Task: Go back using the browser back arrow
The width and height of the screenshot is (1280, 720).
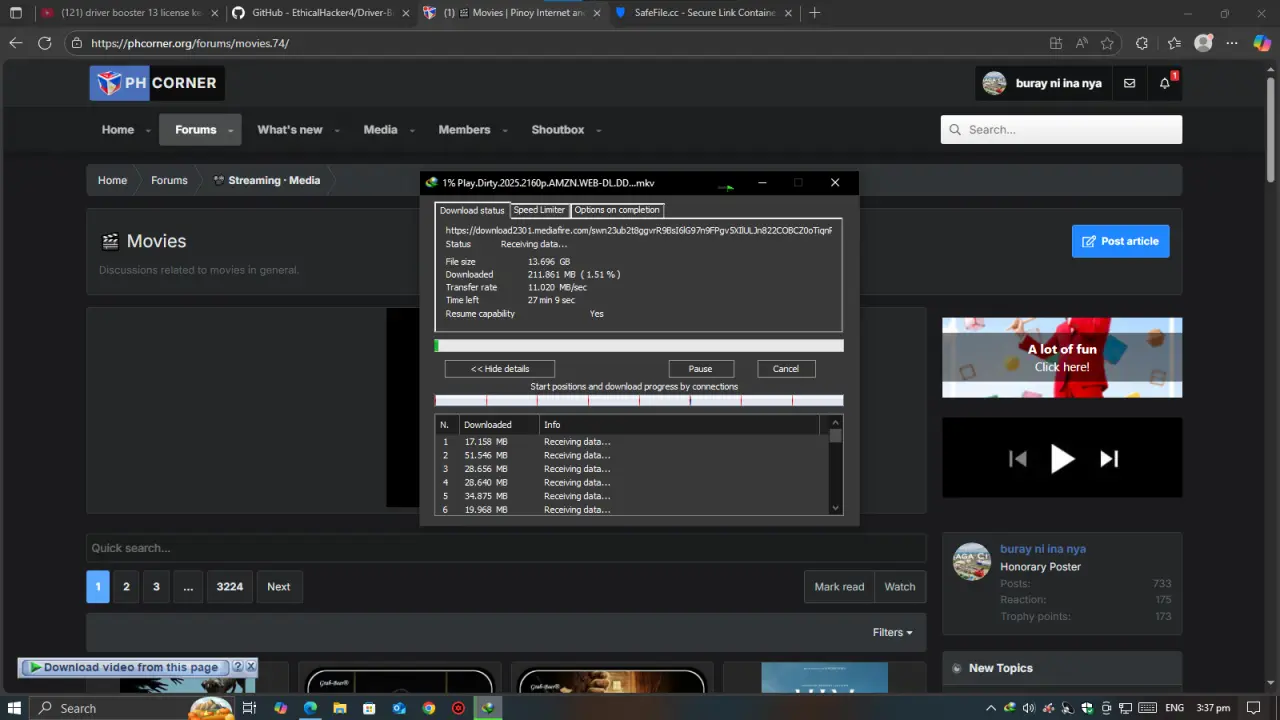Action: click(x=15, y=43)
